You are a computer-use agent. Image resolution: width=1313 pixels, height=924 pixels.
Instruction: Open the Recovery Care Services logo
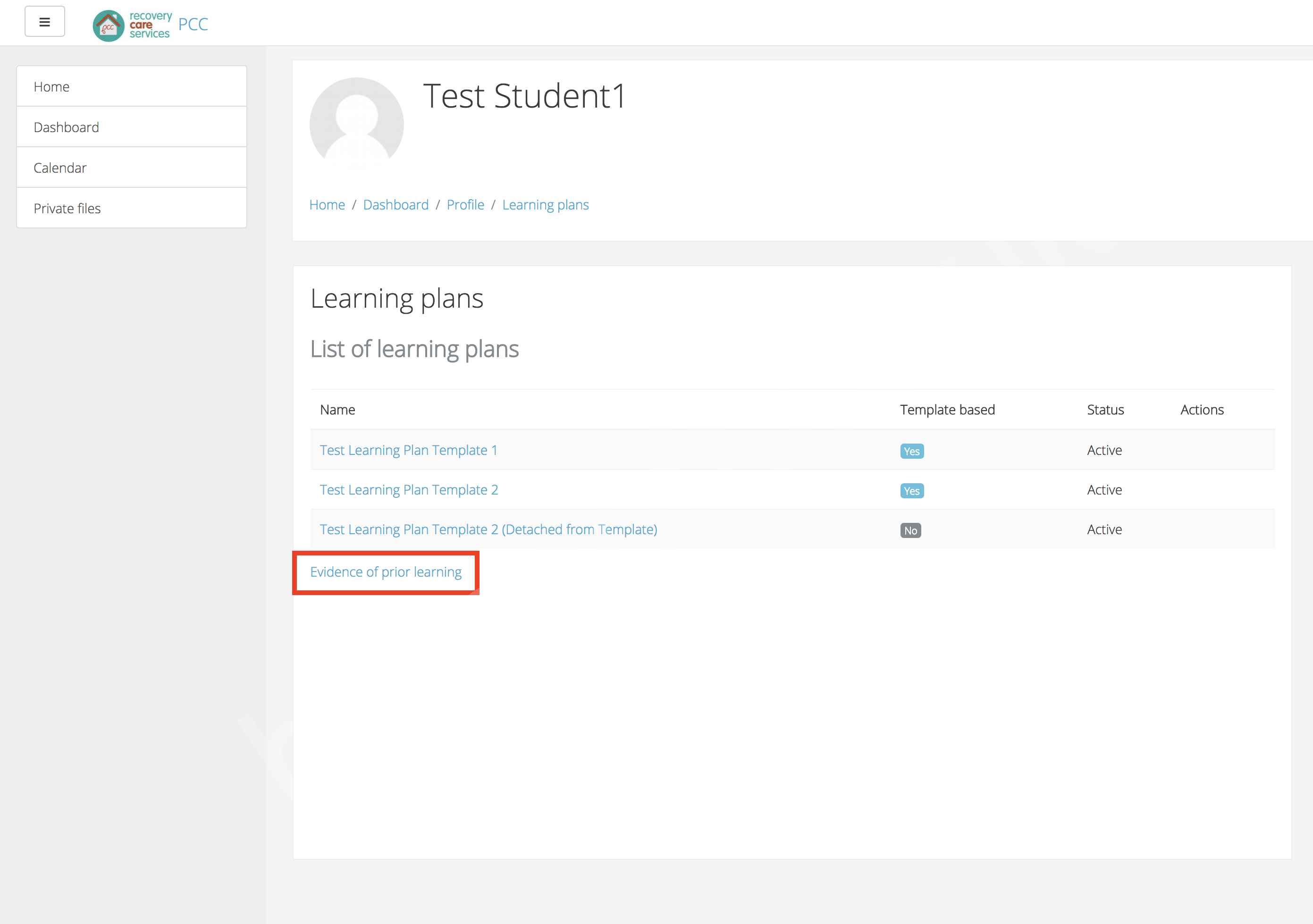tap(132, 25)
